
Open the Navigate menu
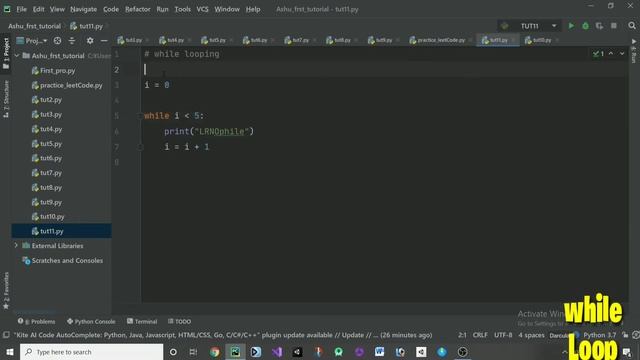pos(83,9)
